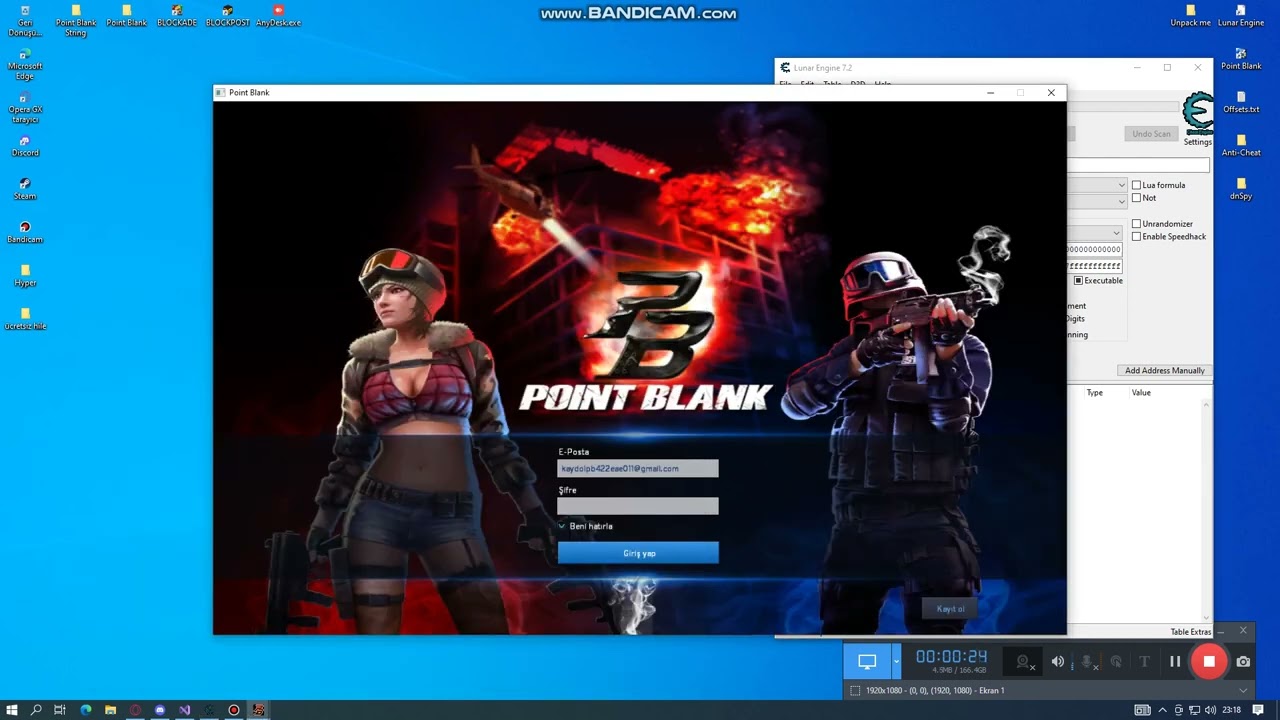This screenshot has width=1280, height=720.
Task: Enable the Not checkbox in Lunar Engine
Action: coord(1136,198)
